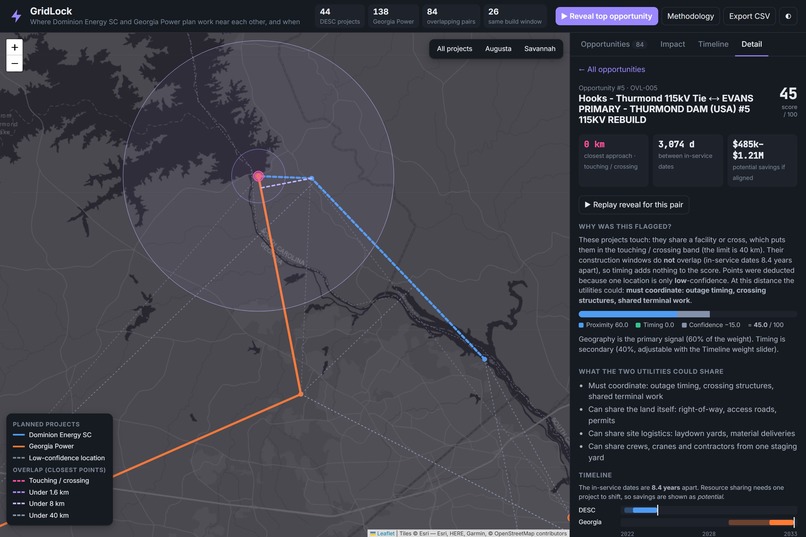Viewport: 806px width, 537px height.
Task: Click Reveal top opportunity button
Action: [607, 16]
